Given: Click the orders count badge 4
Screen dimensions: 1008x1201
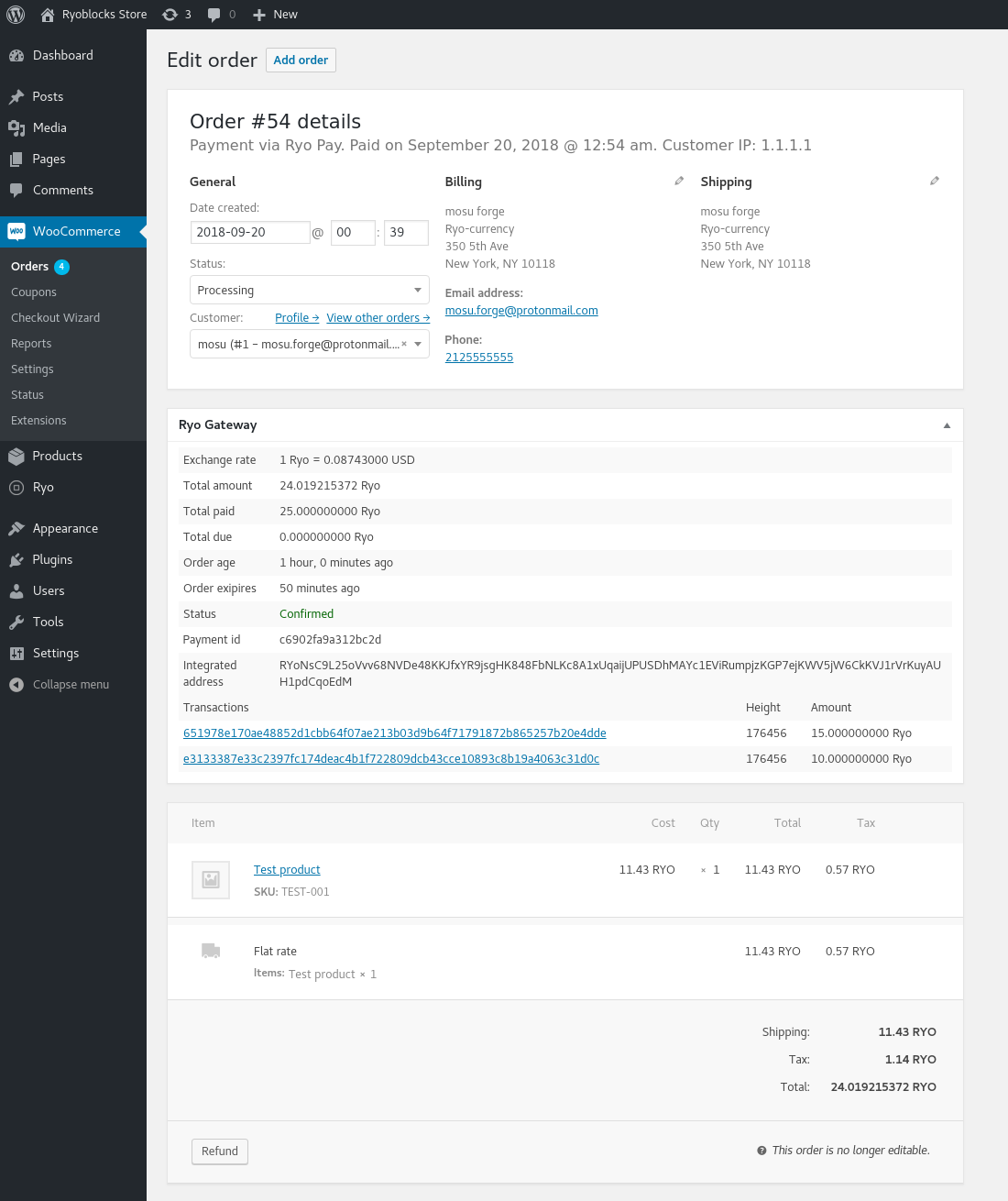Looking at the screenshot, I should [61, 267].
